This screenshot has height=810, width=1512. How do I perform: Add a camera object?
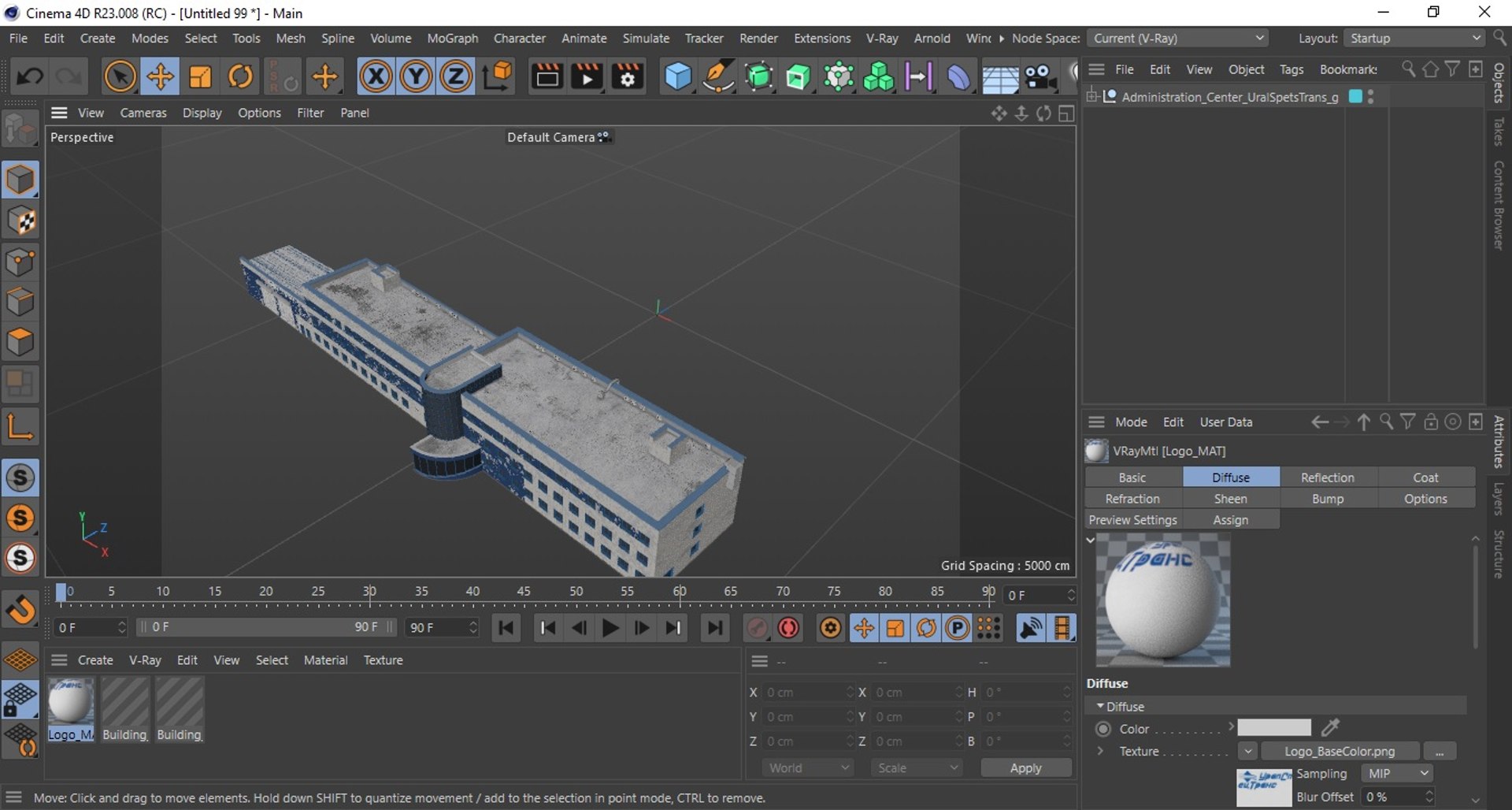(1040, 76)
